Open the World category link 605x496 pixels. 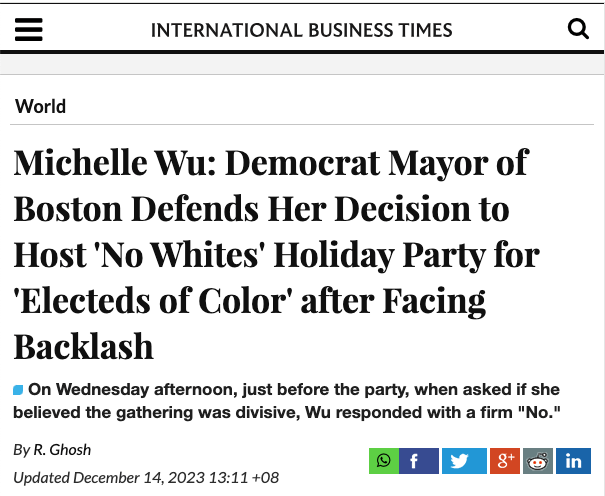(41, 106)
